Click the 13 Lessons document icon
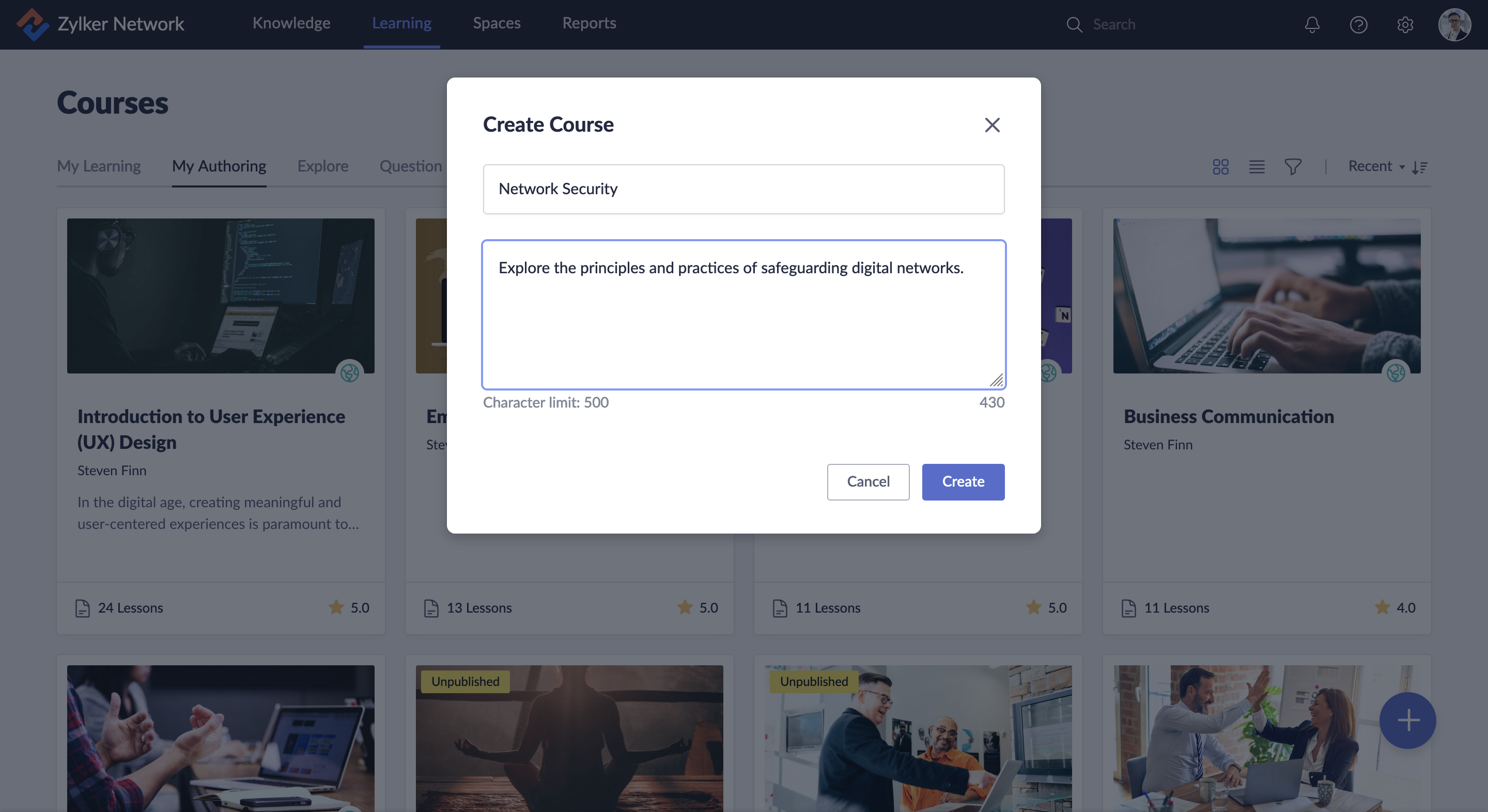The width and height of the screenshot is (1488, 812). point(431,608)
